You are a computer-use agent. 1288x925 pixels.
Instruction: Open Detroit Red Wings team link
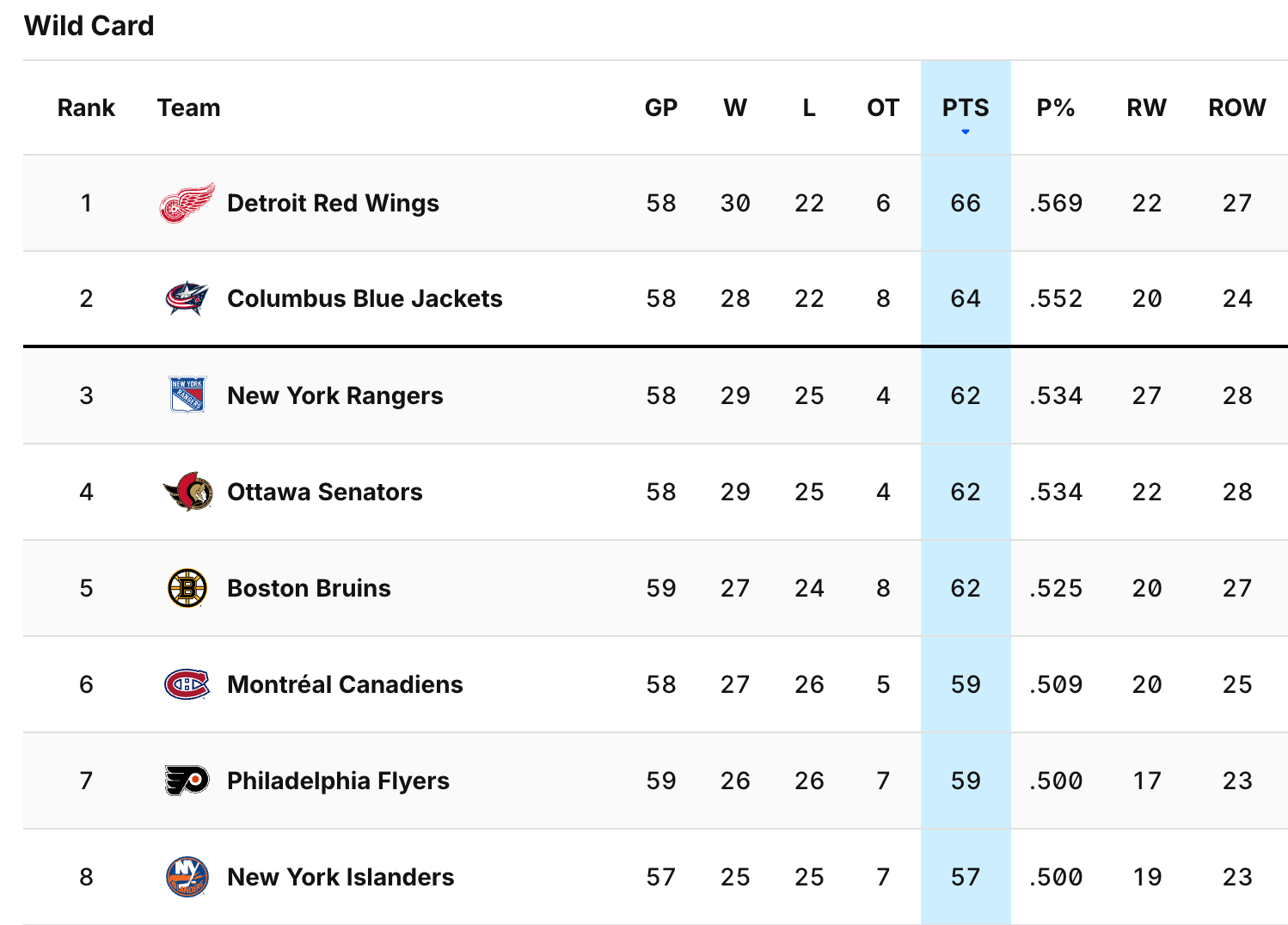(333, 203)
